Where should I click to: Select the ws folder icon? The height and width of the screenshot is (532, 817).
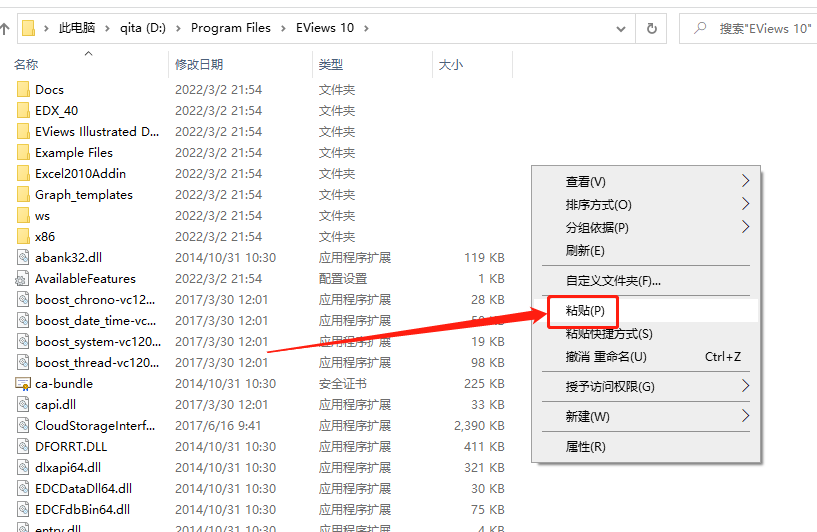pos(23,216)
